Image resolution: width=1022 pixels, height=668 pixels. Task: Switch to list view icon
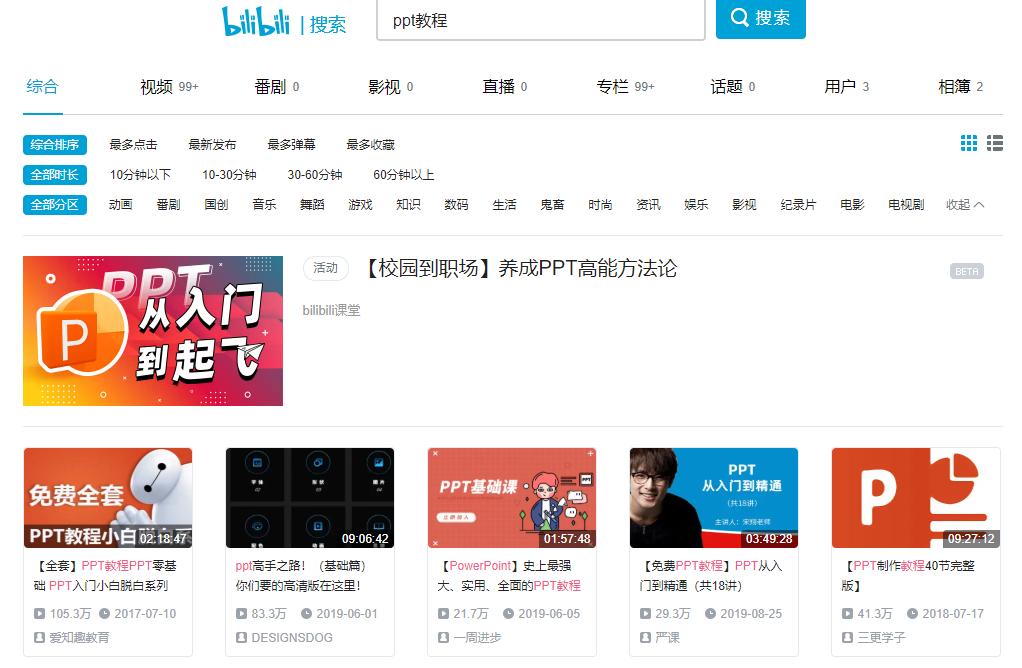[x=995, y=143]
